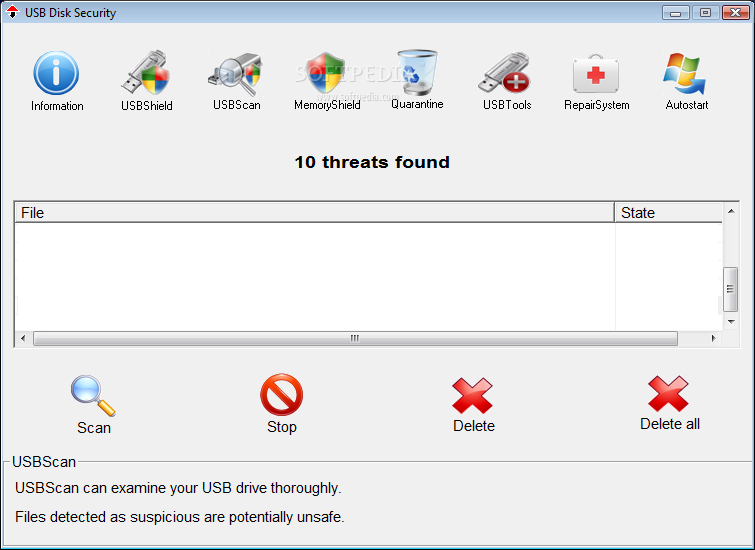Click the vertical scrollbar down arrow
This screenshot has width=755, height=550.
[x=731, y=322]
